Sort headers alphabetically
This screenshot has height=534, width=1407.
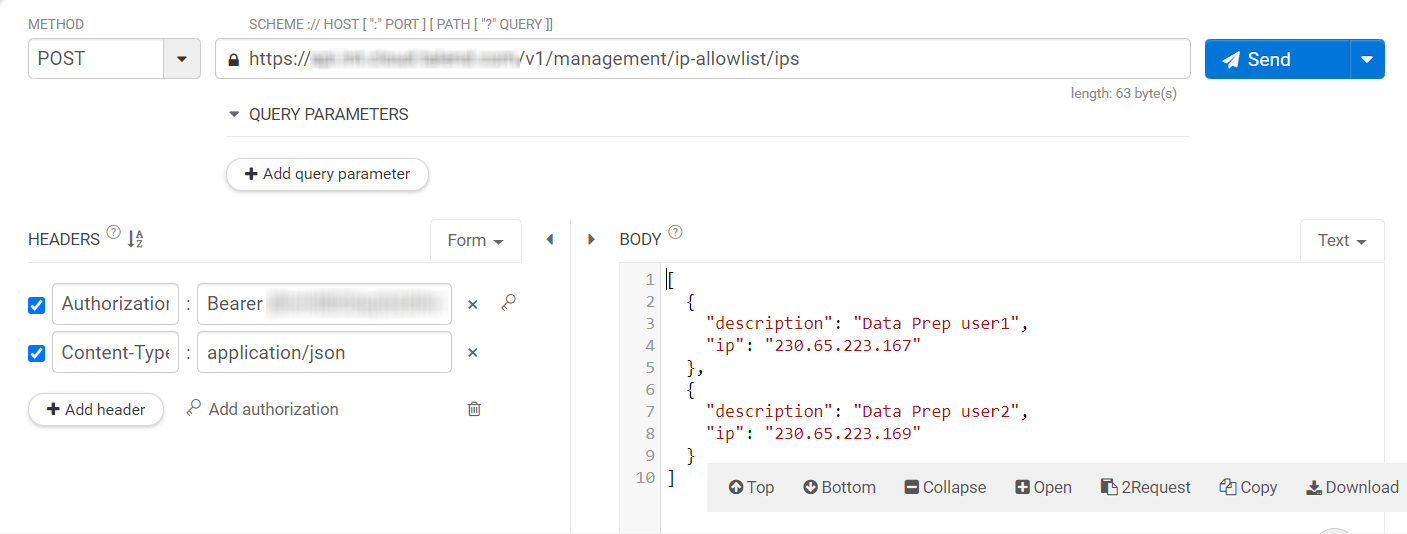(136, 239)
